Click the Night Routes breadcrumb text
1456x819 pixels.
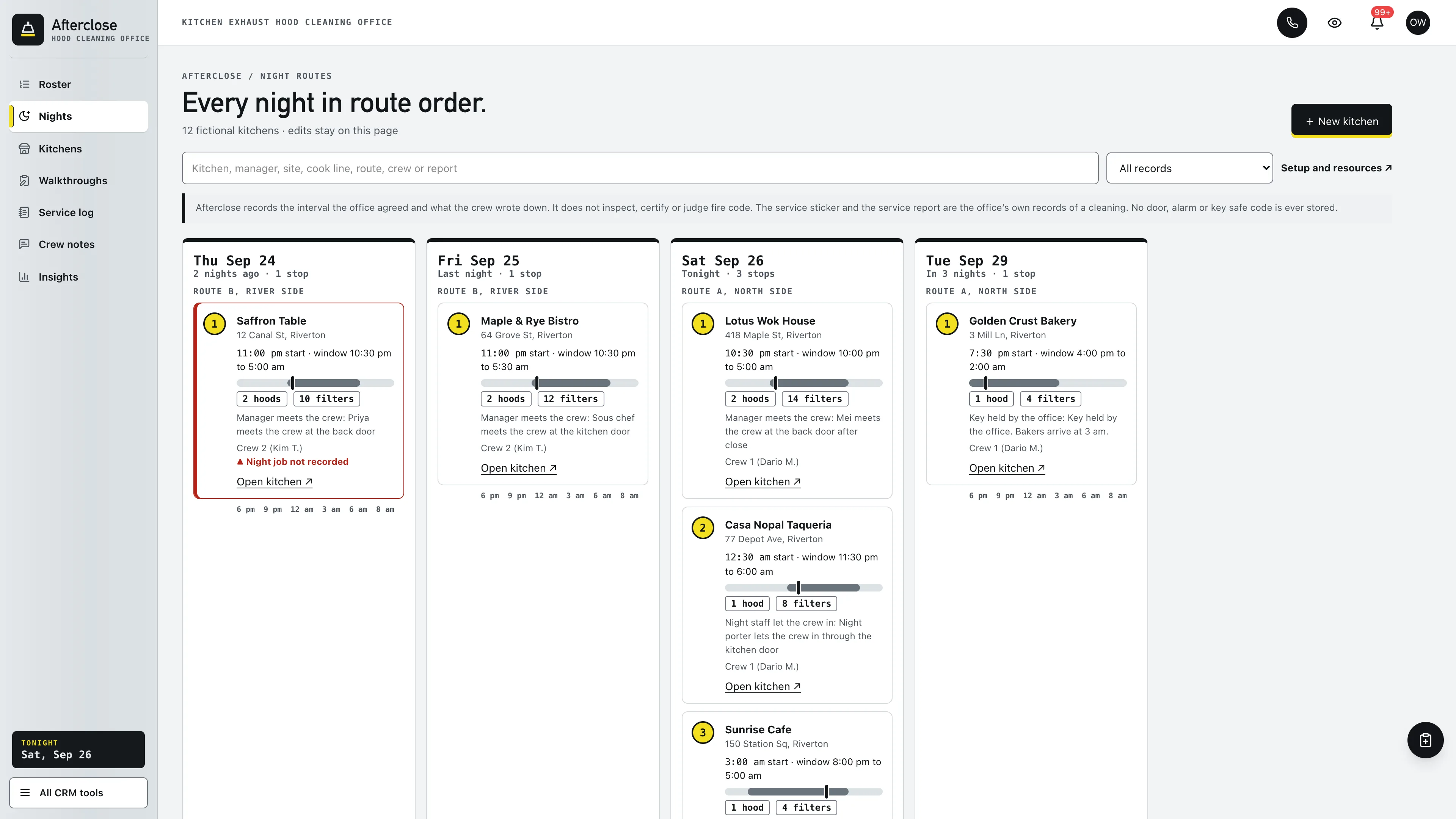pyautogui.click(x=296, y=76)
